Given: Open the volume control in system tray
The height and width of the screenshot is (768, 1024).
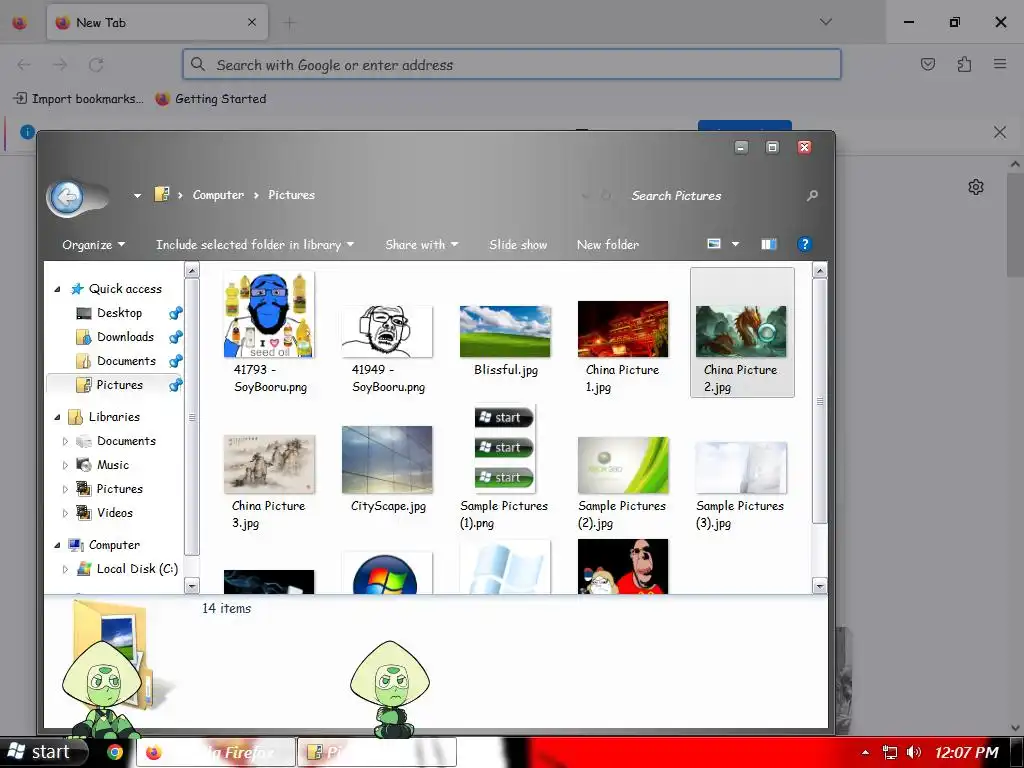Looking at the screenshot, I should point(914,752).
